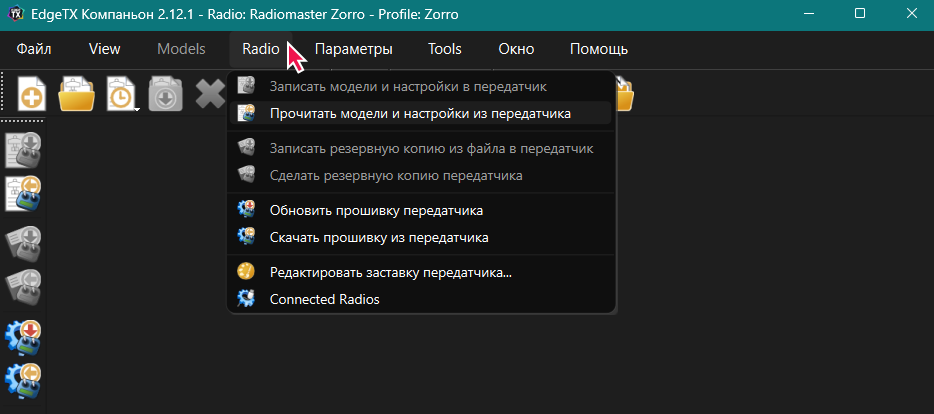The height and width of the screenshot is (414, 934).
Task: Click gear icon beside Обновить прошивку
Action: coord(246,209)
